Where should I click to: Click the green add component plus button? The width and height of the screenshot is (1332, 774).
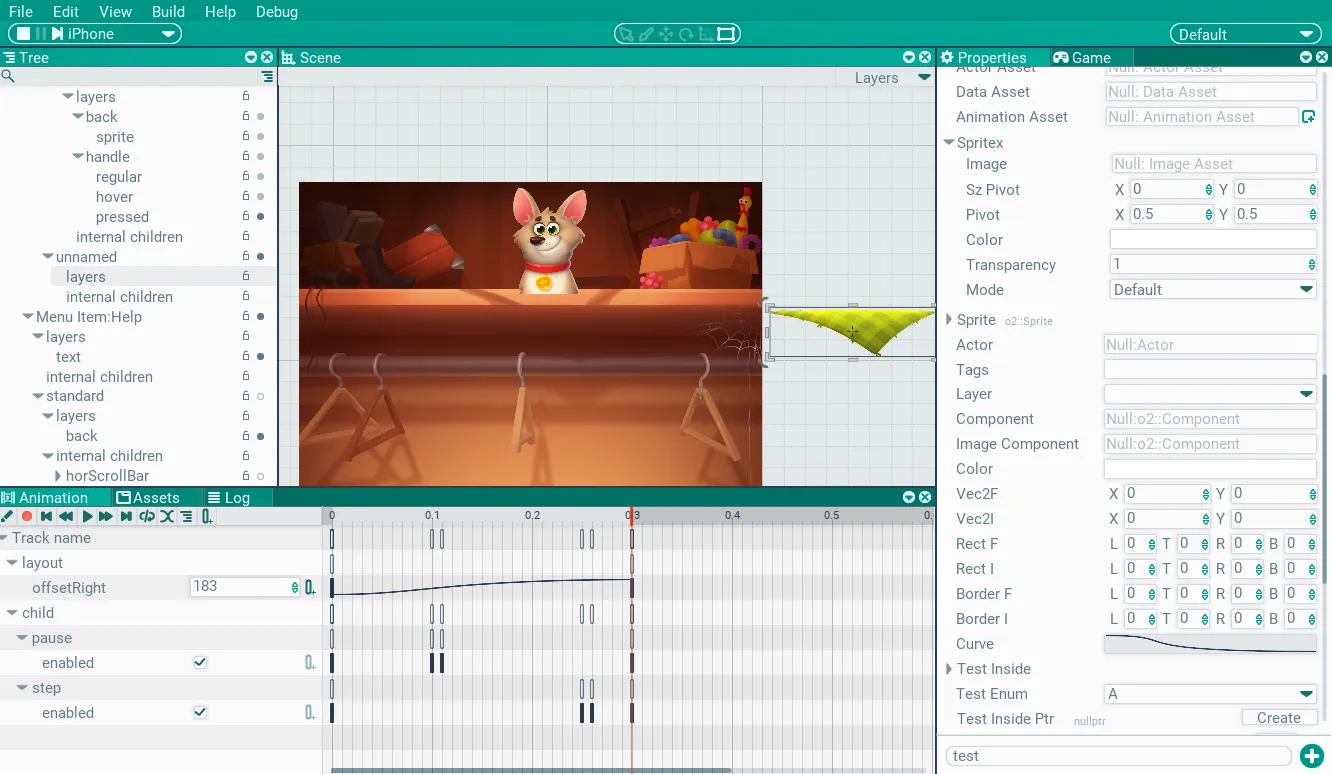pos(1311,756)
